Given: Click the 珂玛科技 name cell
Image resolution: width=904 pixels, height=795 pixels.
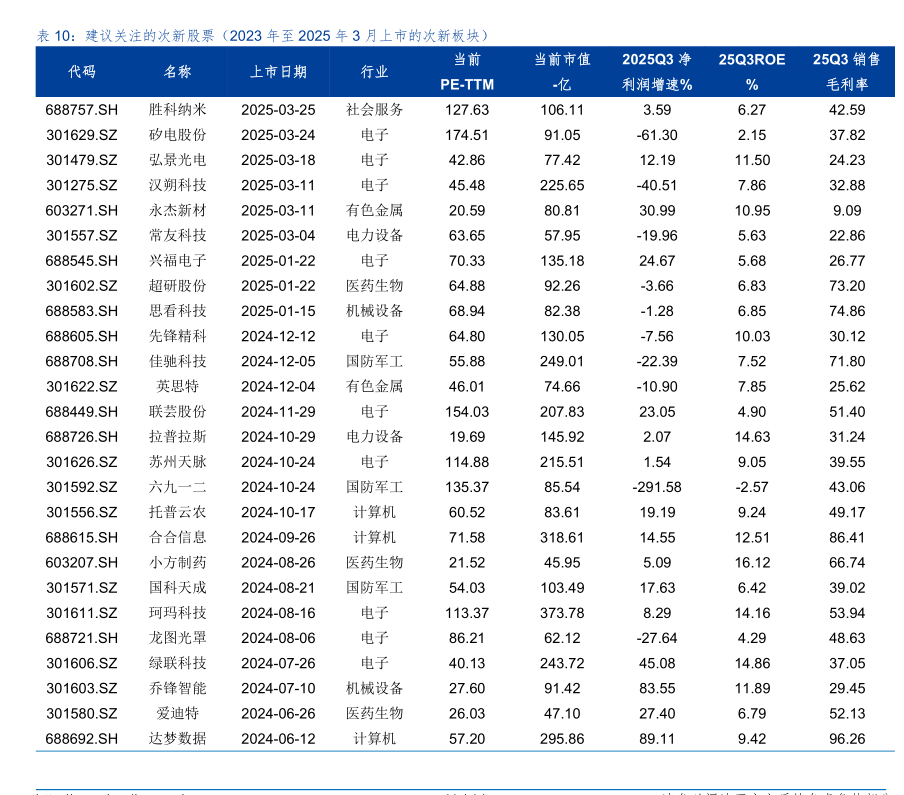Looking at the screenshot, I should (178, 613).
